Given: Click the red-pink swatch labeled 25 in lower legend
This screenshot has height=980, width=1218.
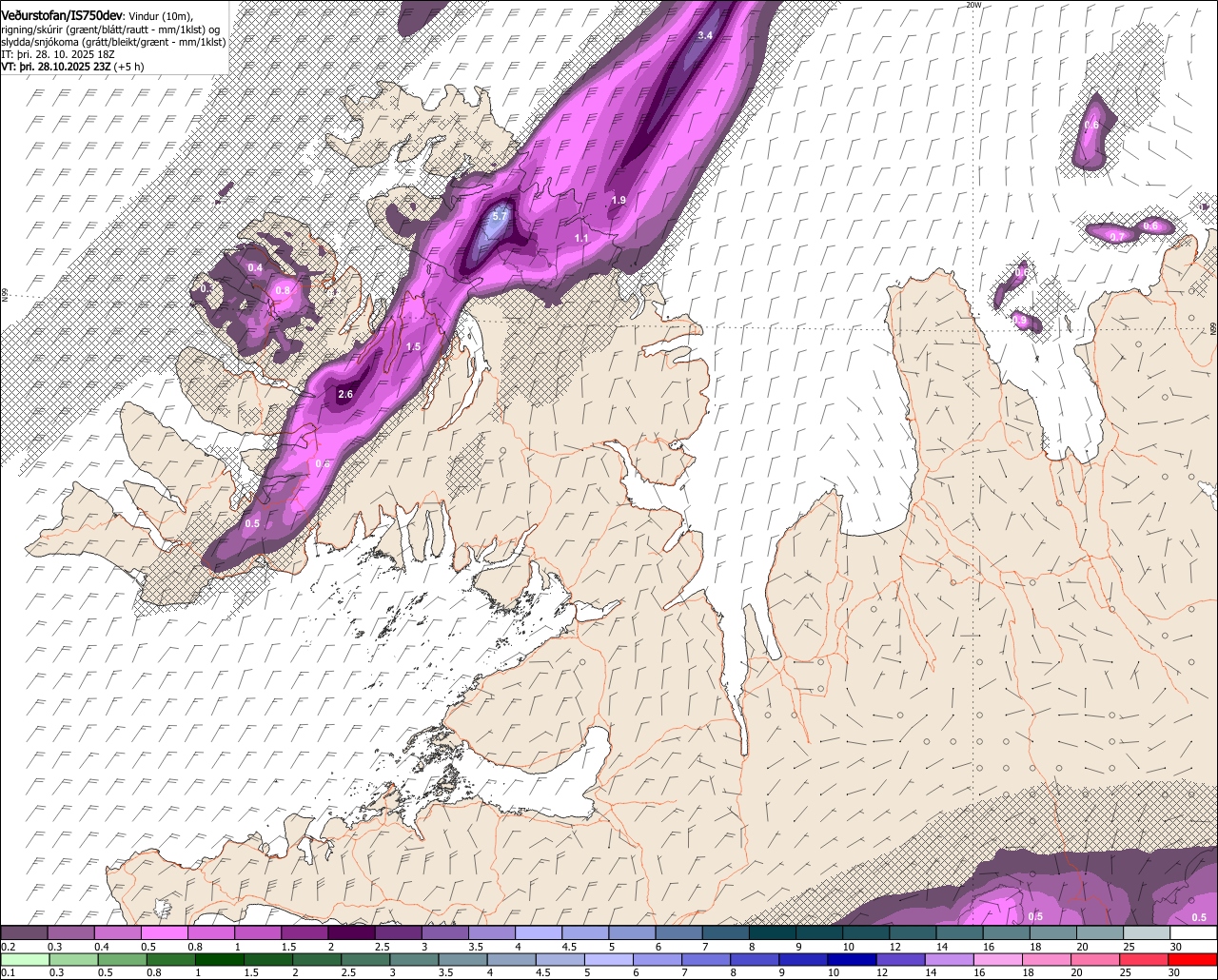Looking at the screenshot, I should [x=1145, y=959].
